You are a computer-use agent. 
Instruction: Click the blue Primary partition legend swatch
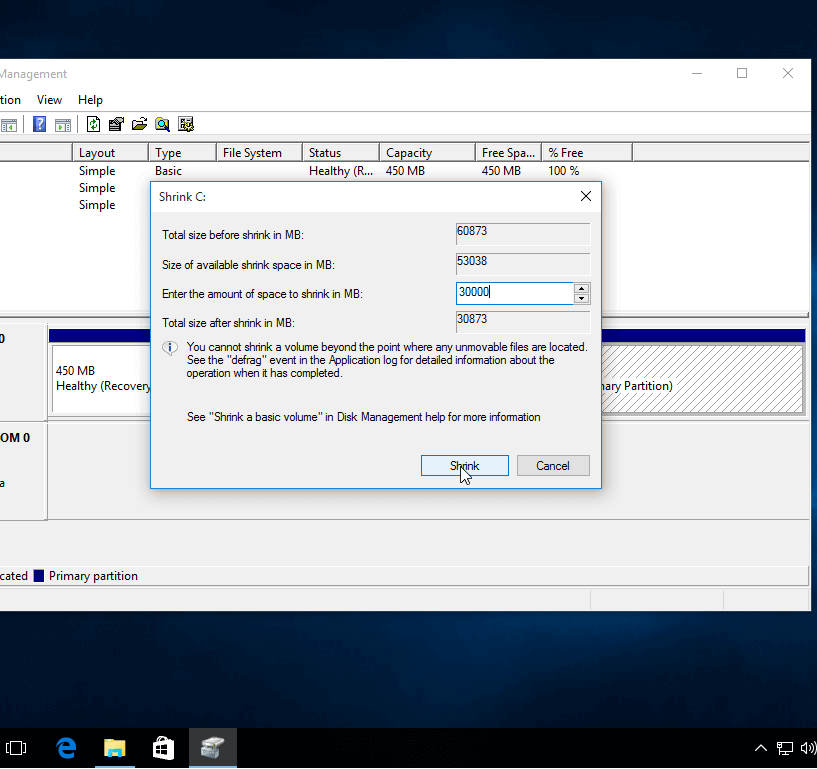(37, 575)
